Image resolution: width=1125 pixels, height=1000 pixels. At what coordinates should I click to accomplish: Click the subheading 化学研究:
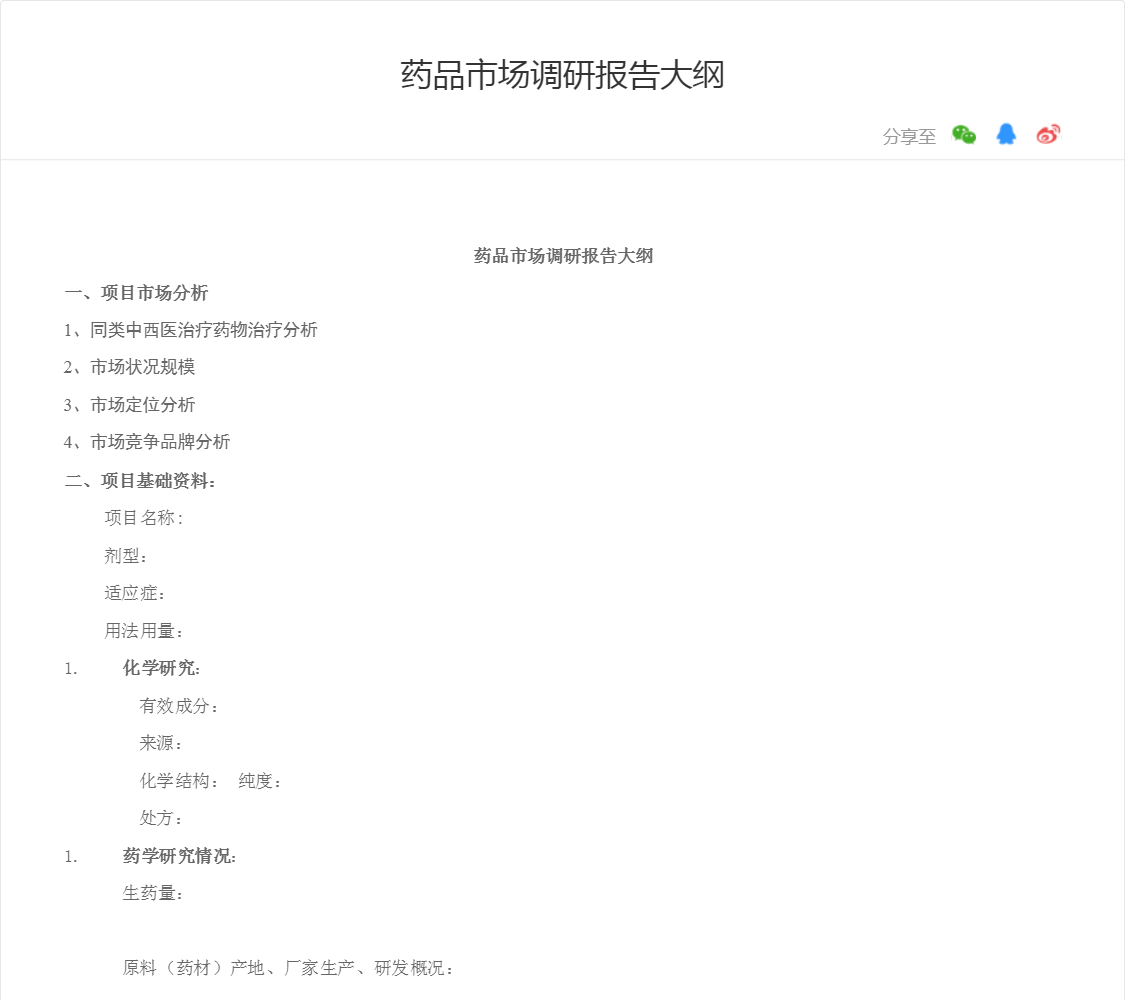[161, 668]
